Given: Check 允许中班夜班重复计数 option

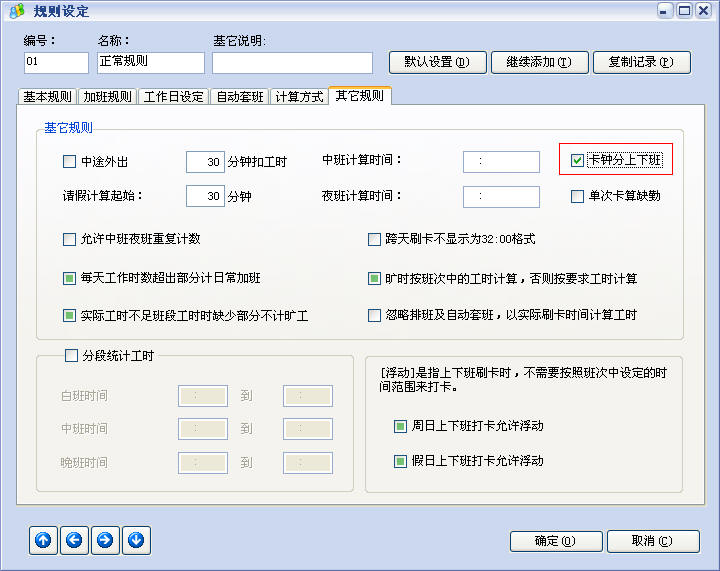Looking at the screenshot, I should pyautogui.click(x=70, y=240).
